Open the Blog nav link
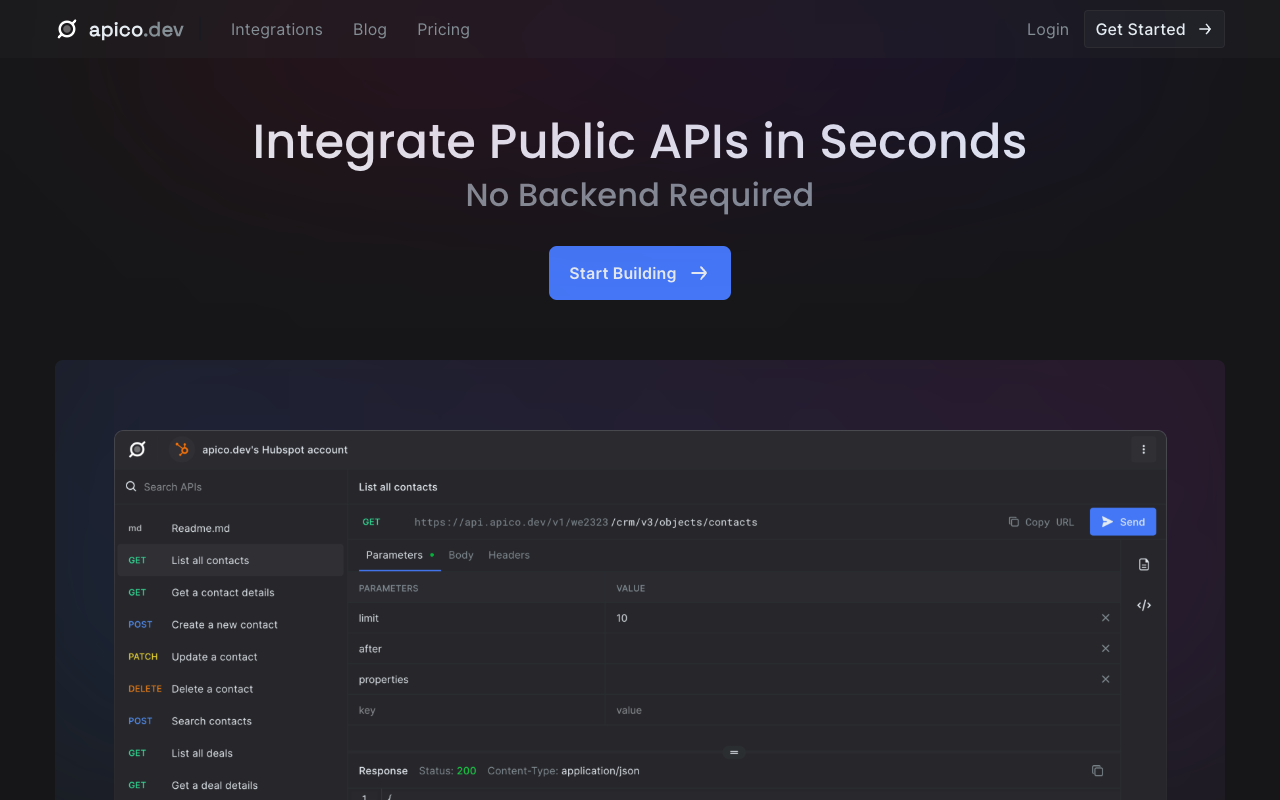This screenshot has height=800, width=1280. pos(370,29)
